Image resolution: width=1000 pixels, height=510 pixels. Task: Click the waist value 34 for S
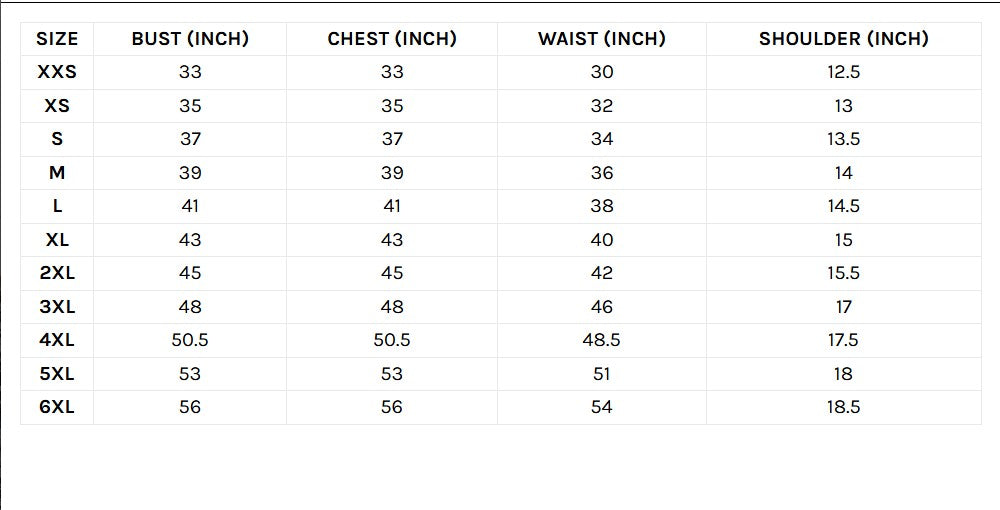pyautogui.click(x=601, y=139)
